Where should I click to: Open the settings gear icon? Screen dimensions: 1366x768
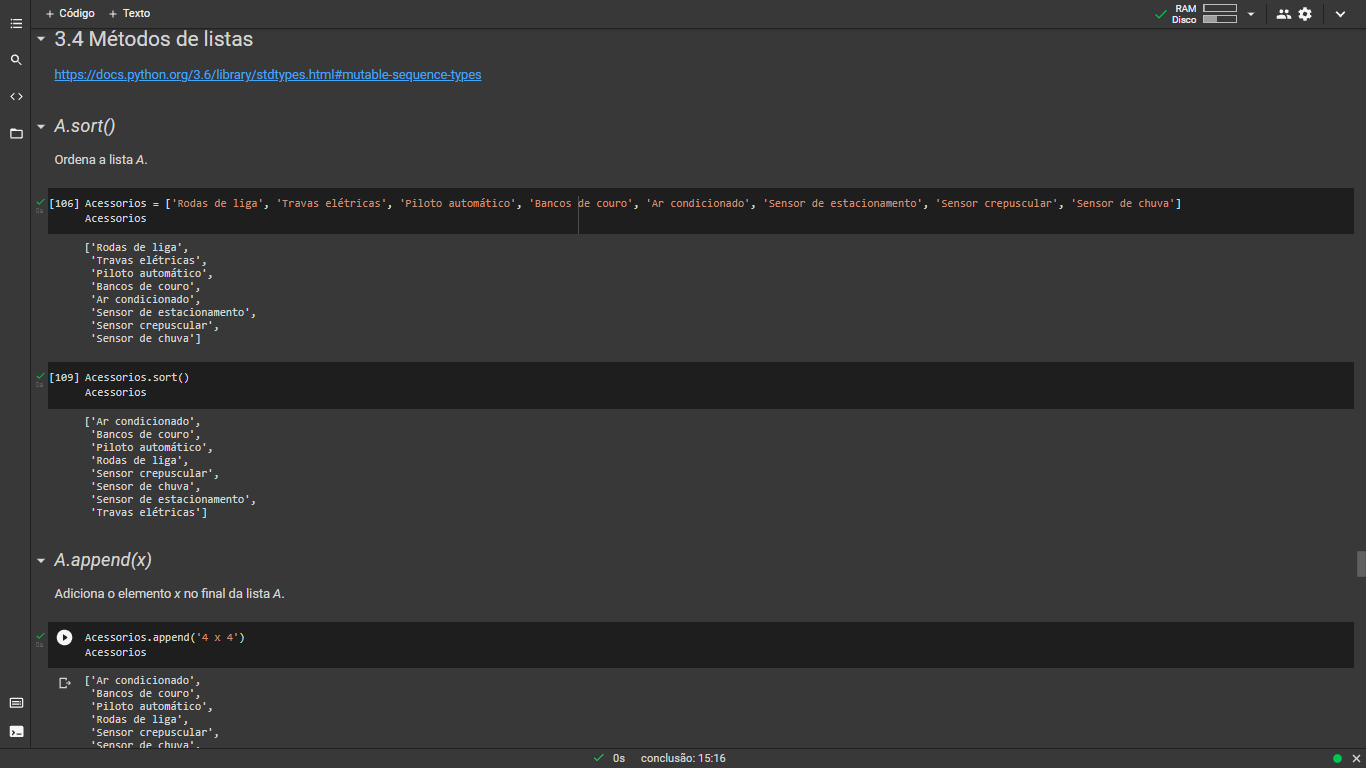pos(1305,14)
